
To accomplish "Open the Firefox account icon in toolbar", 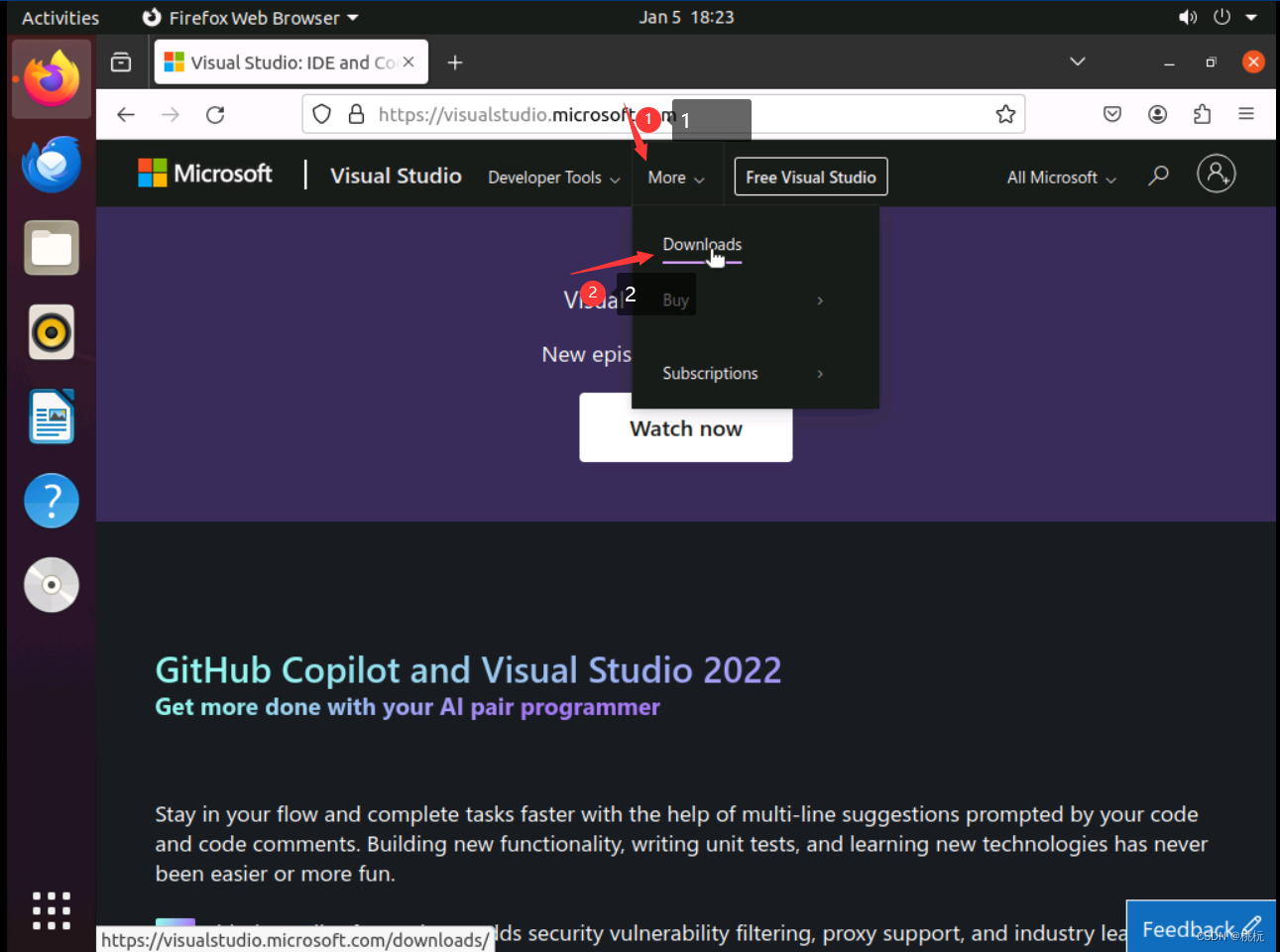I will (1157, 114).
